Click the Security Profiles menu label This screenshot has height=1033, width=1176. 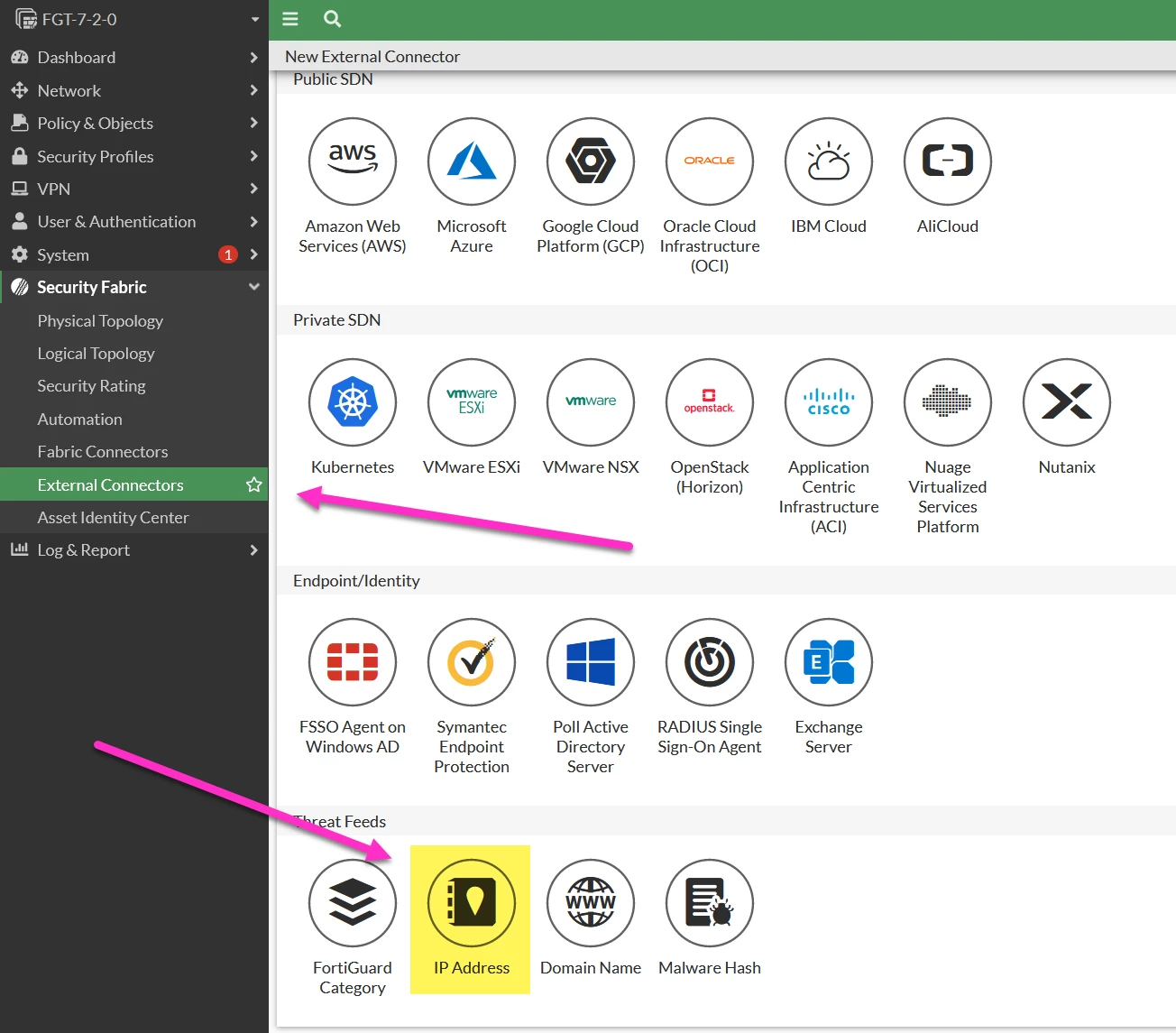[x=96, y=156]
